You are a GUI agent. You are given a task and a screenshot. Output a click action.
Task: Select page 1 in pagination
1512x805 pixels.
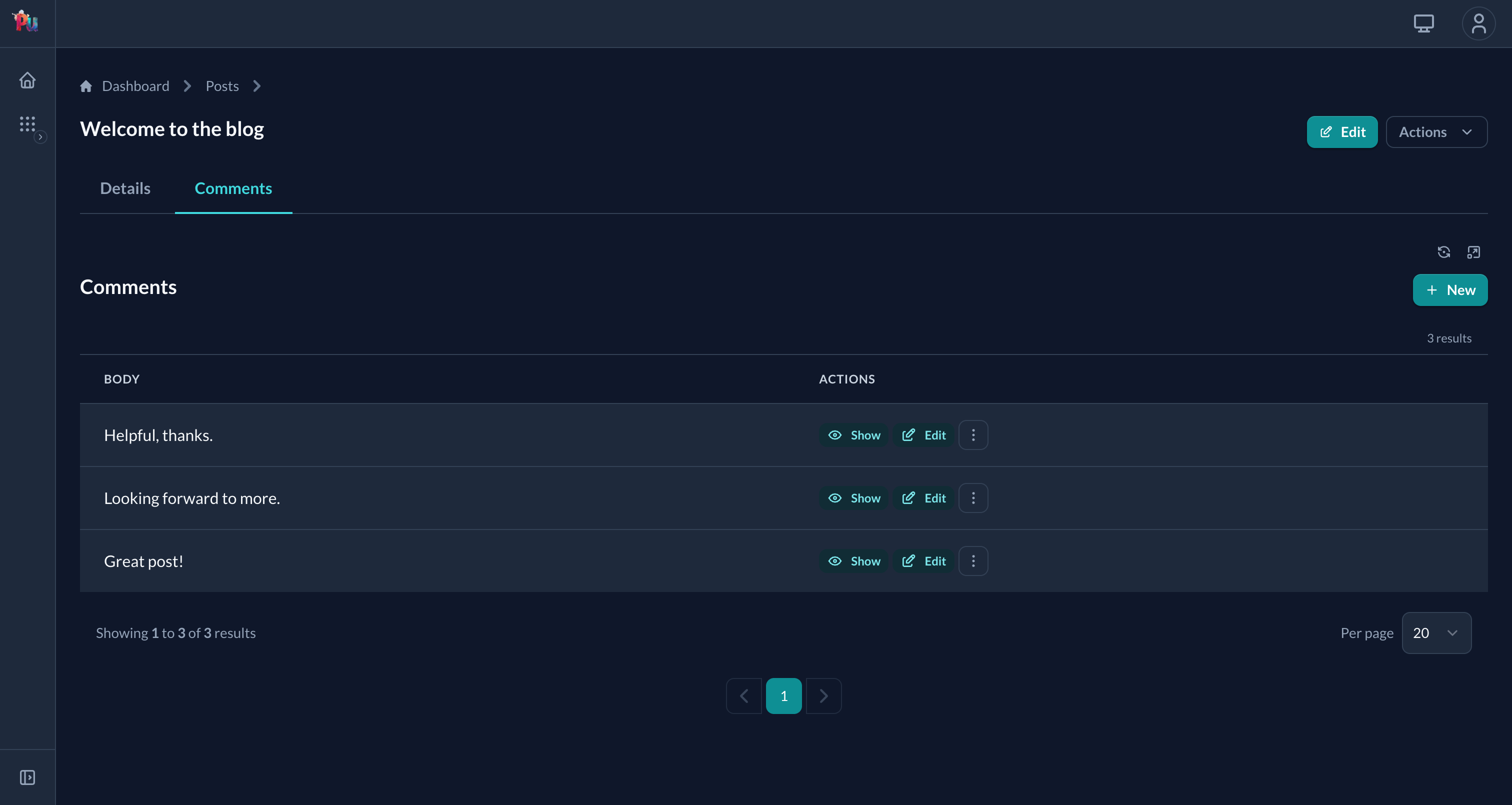[x=783, y=696]
